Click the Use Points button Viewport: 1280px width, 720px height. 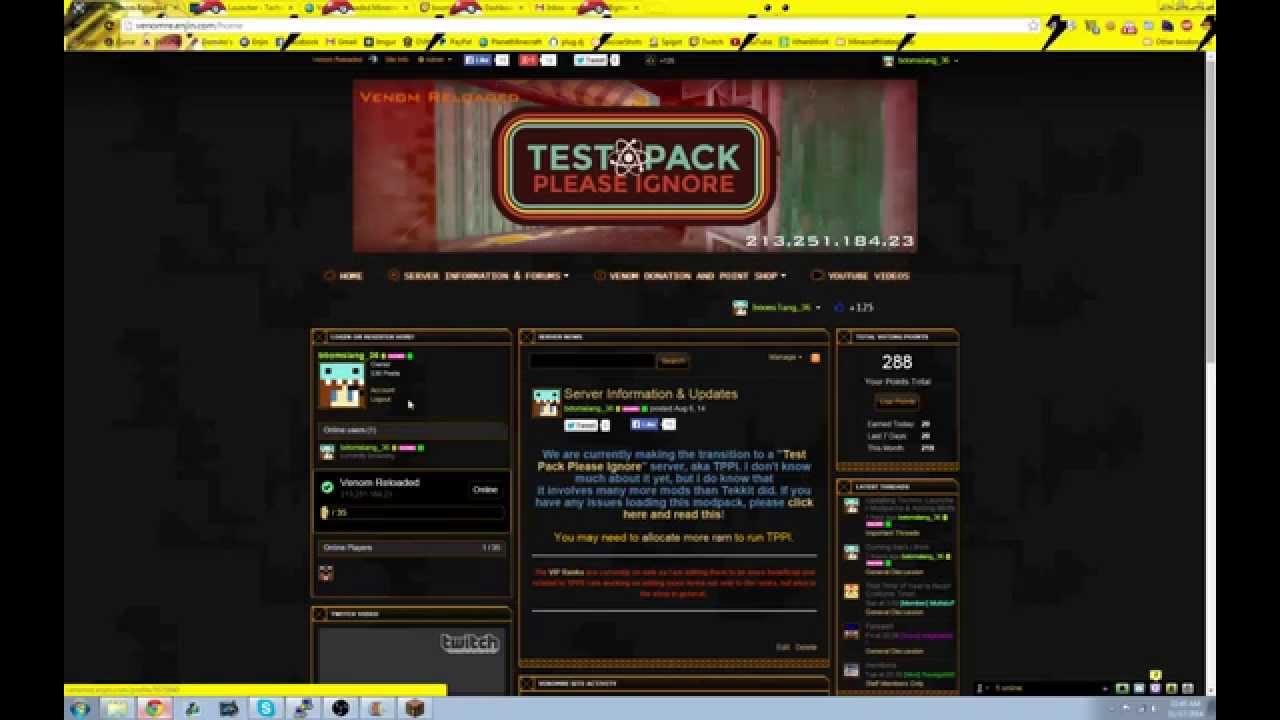pos(897,401)
